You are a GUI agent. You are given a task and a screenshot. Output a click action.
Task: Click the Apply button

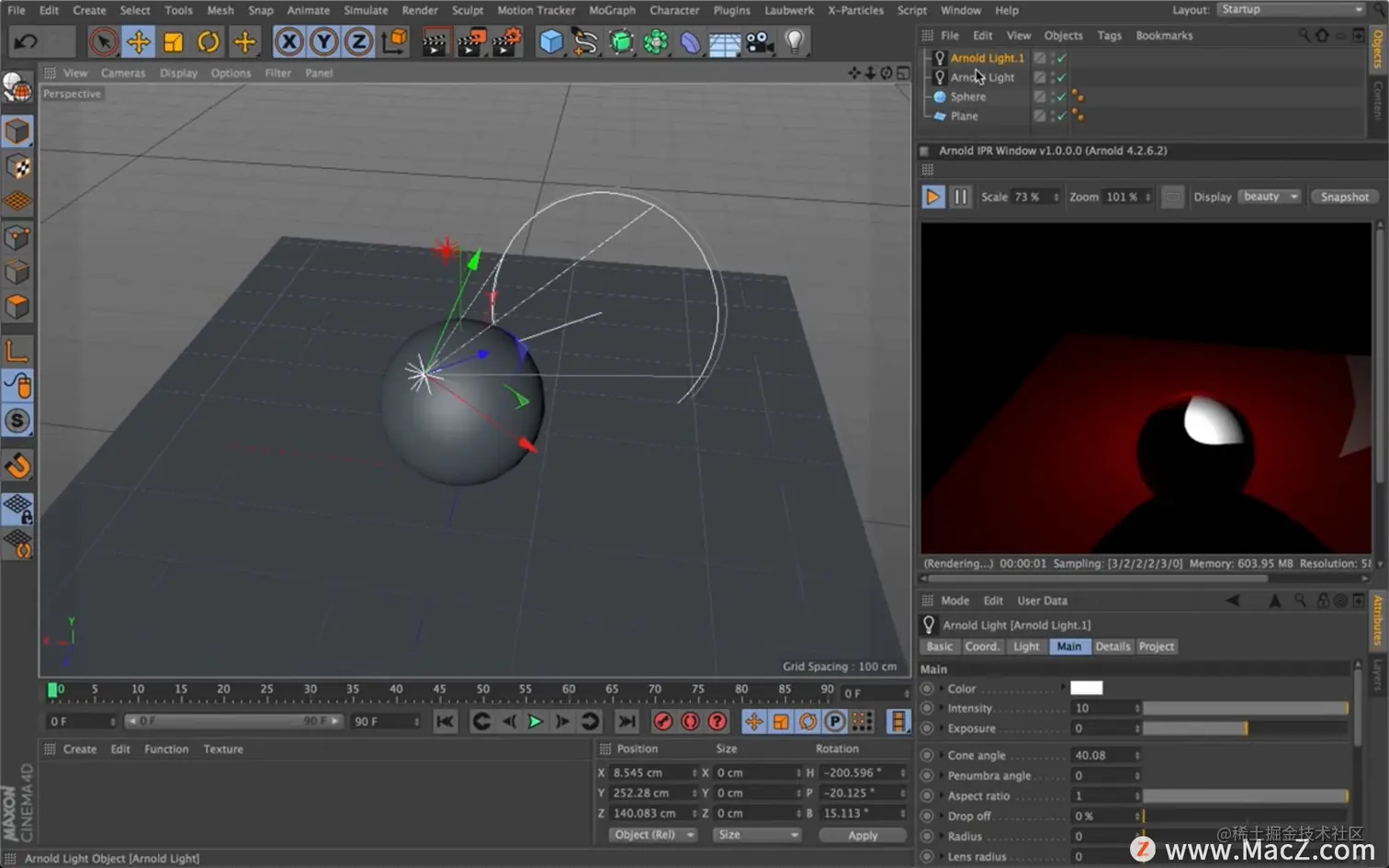(863, 835)
